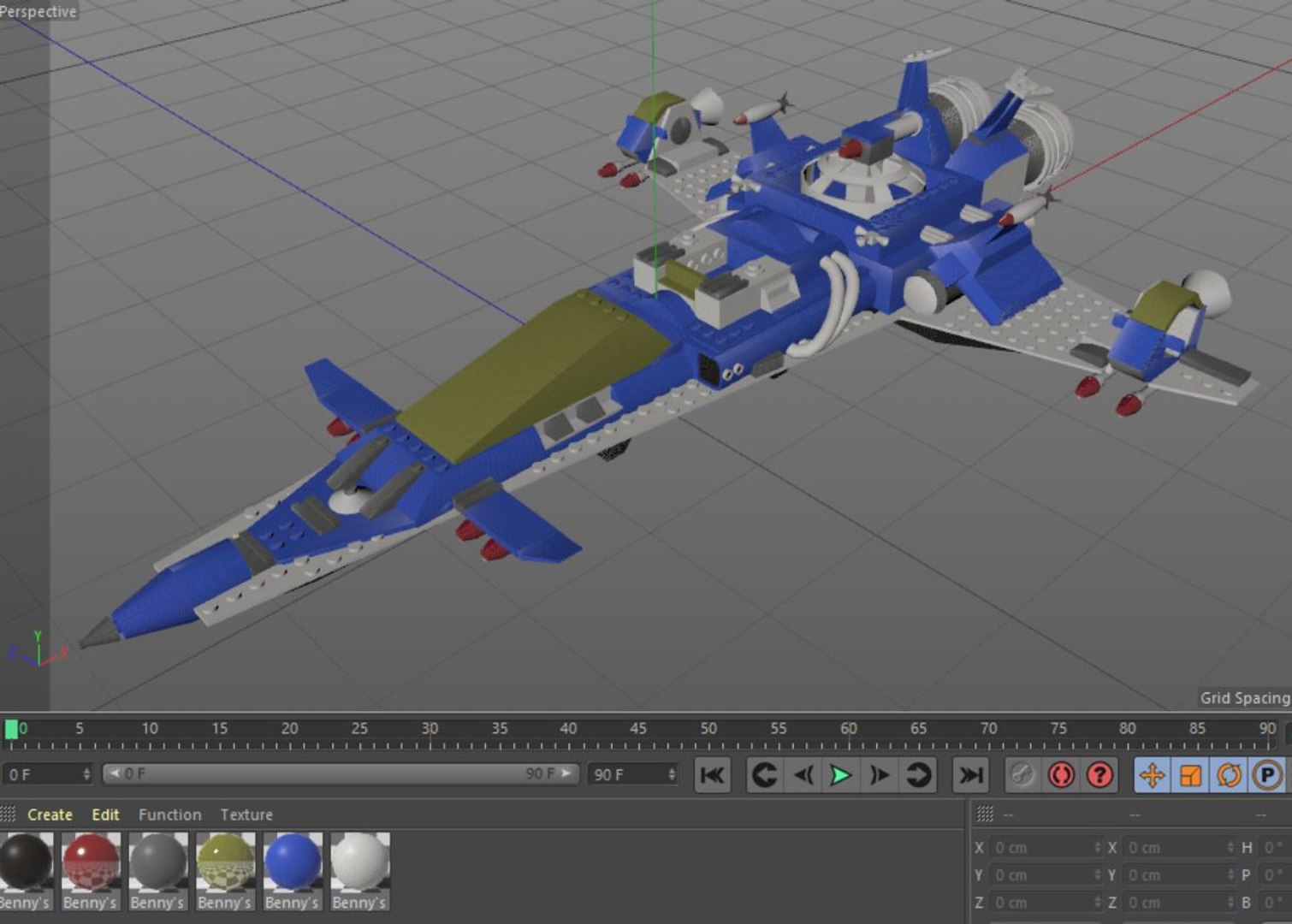Open the Function menu in material manager
The image size is (1292, 924).
(x=169, y=814)
